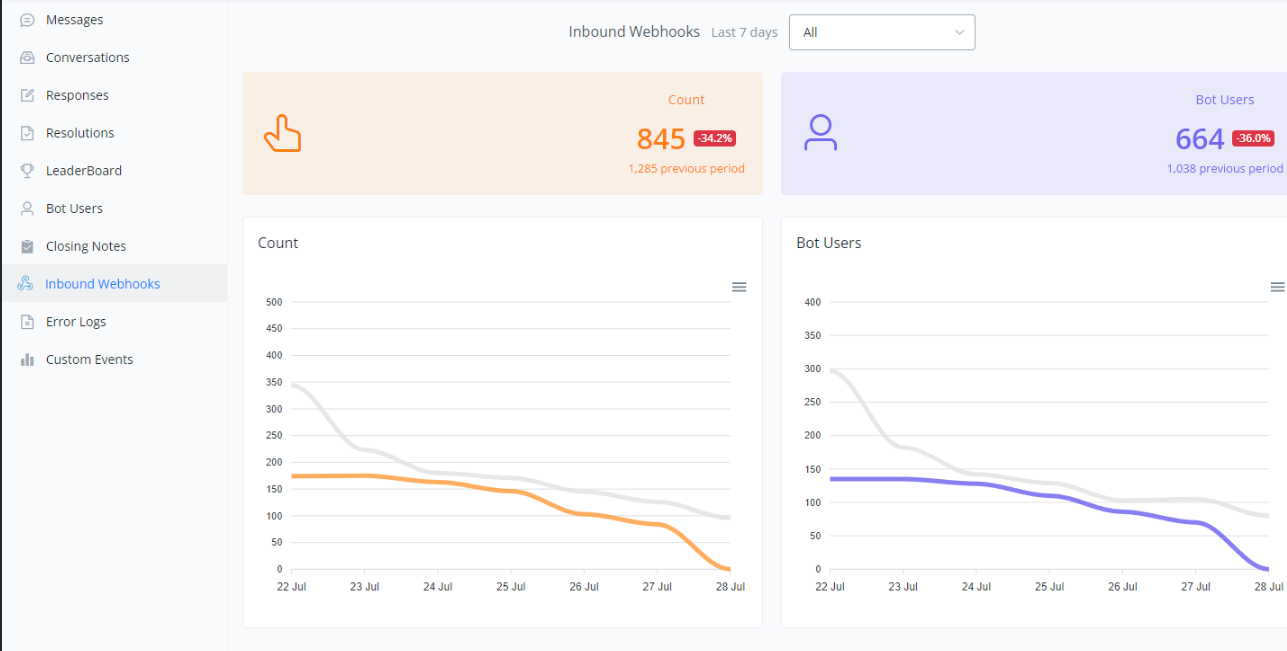Click the Responses edit icon
This screenshot has height=651, width=1287.
click(27, 96)
